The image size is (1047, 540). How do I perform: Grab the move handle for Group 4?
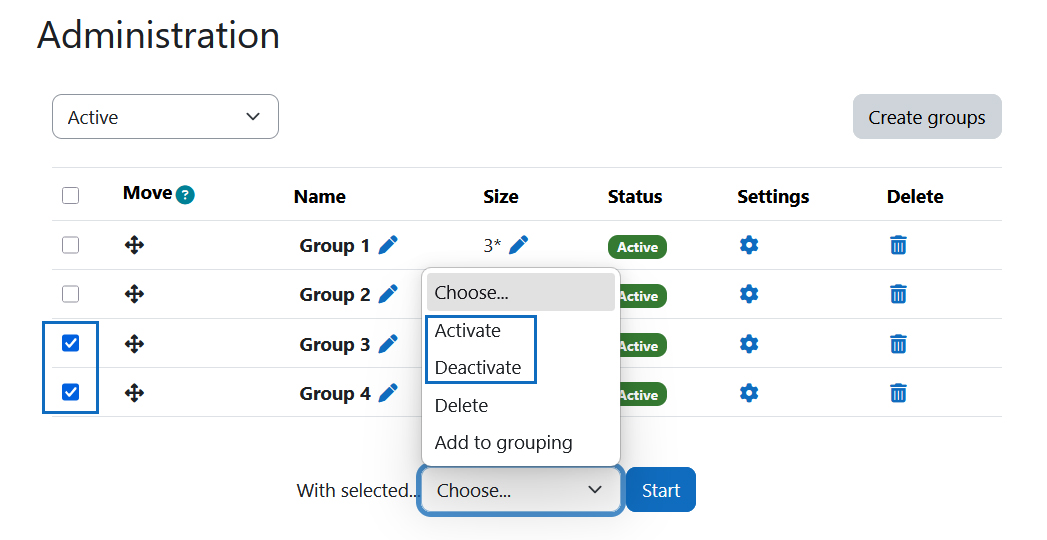[x=134, y=392]
